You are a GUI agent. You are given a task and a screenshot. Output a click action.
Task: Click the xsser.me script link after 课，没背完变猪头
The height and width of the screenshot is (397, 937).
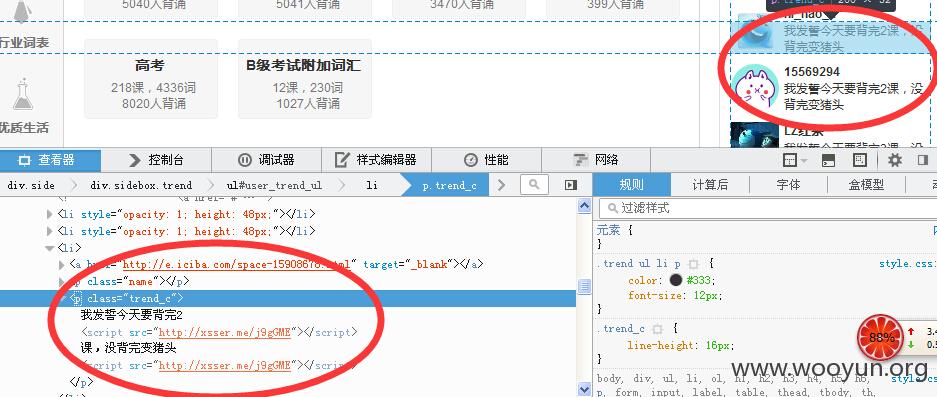pyautogui.click(x=225, y=365)
